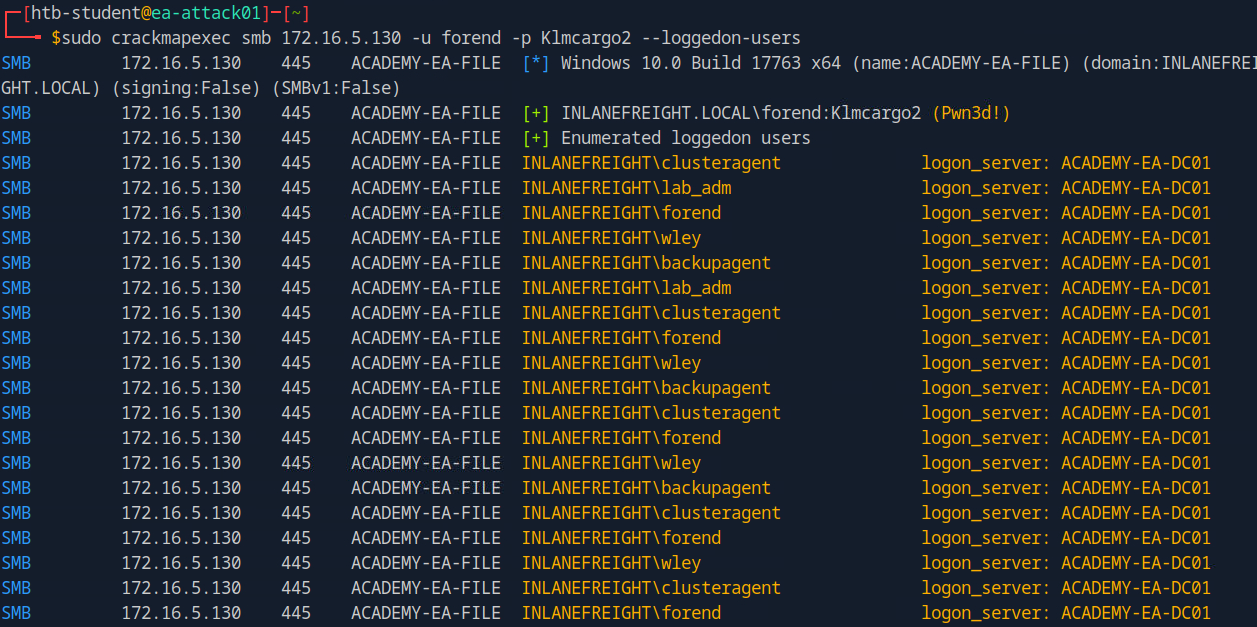Click the first INLANEFREIGHT\lab_adm entry

click(626, 188)
